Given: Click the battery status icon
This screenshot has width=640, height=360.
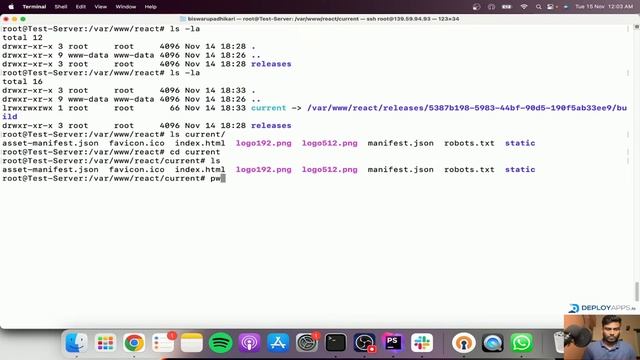Looking at the screenshot, I should [507, 7].
